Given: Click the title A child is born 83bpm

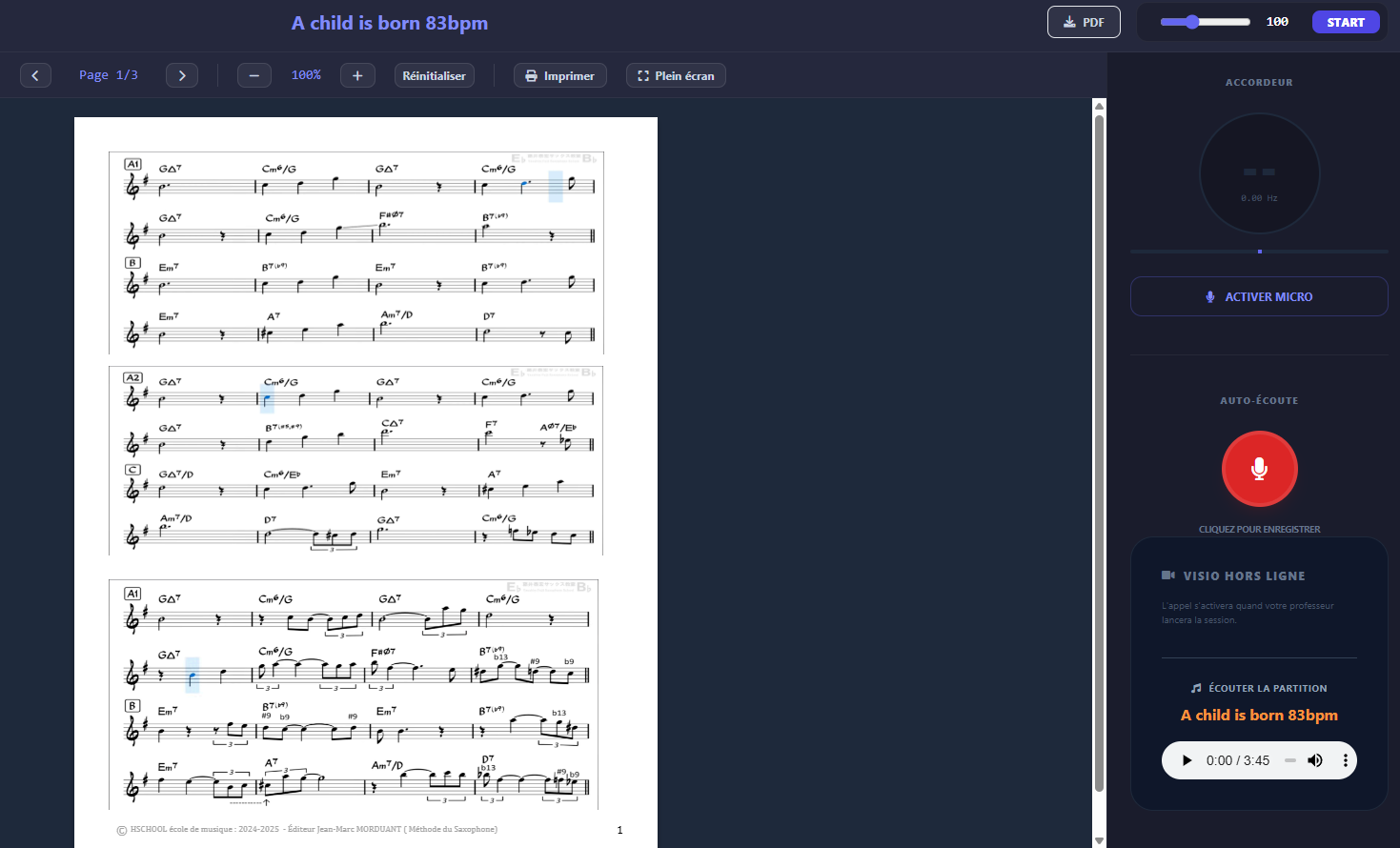Looking at the screenshot, I should pos(390,23).
